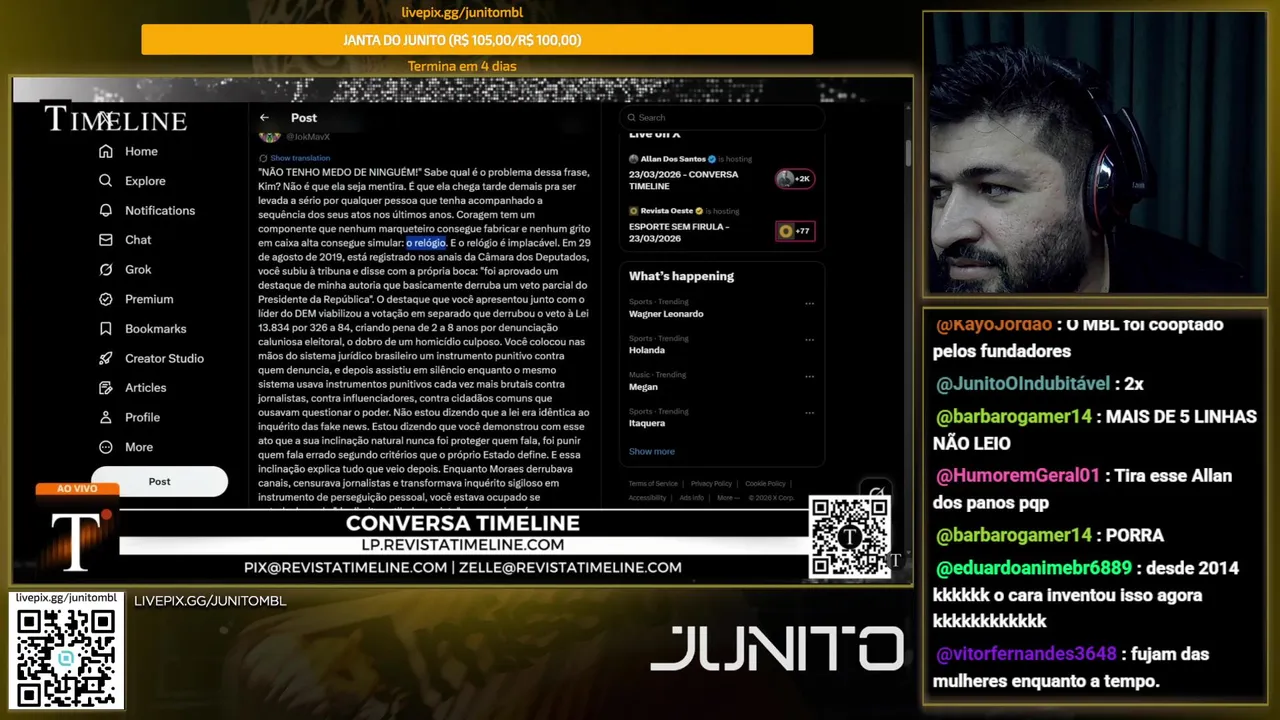Open options for Itaquera trend

[x=809, y=411]
